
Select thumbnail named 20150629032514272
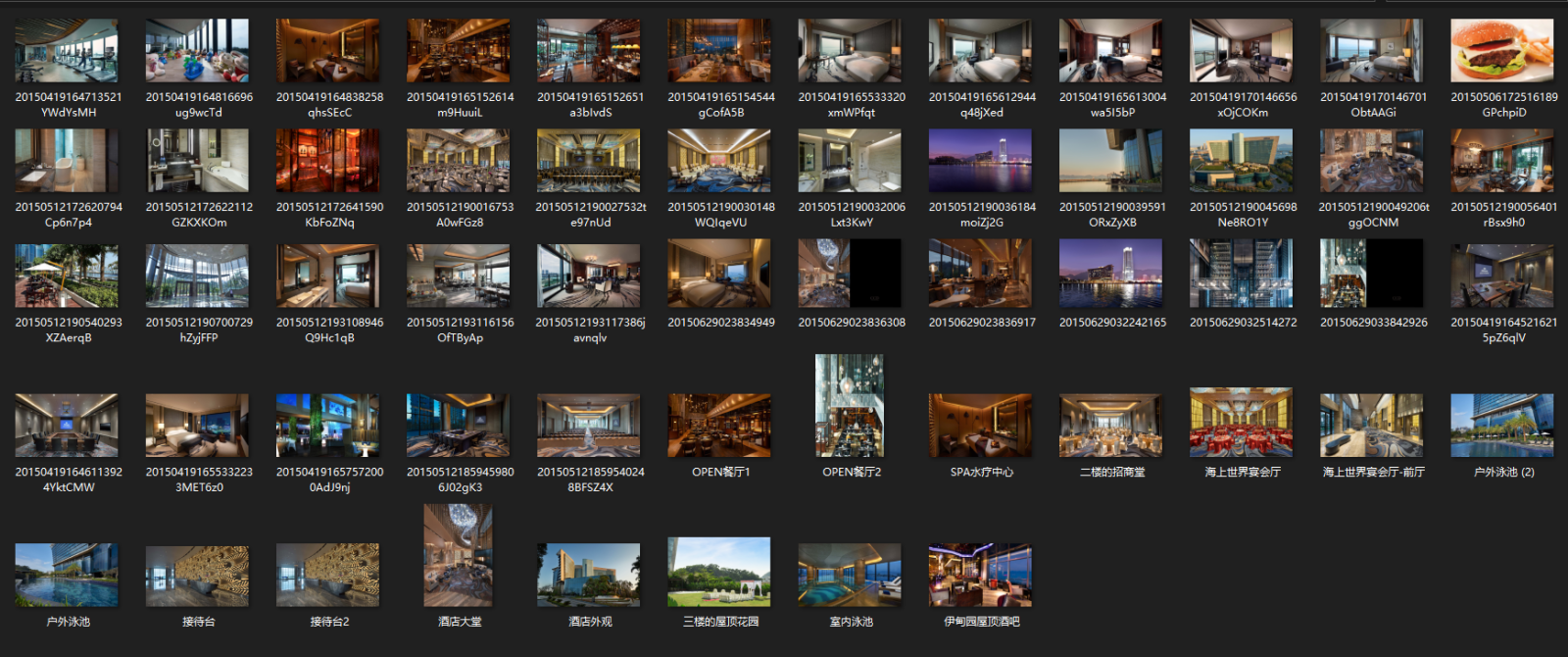point(1241,274)
